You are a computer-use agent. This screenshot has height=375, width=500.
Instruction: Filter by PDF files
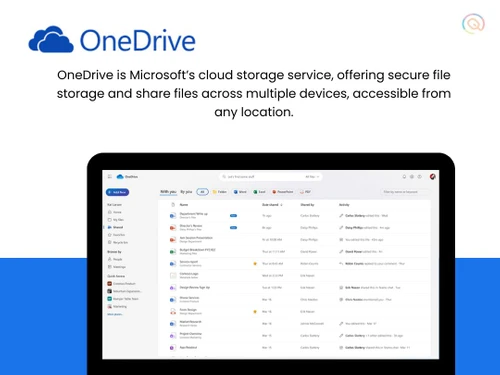click(305, 192)
